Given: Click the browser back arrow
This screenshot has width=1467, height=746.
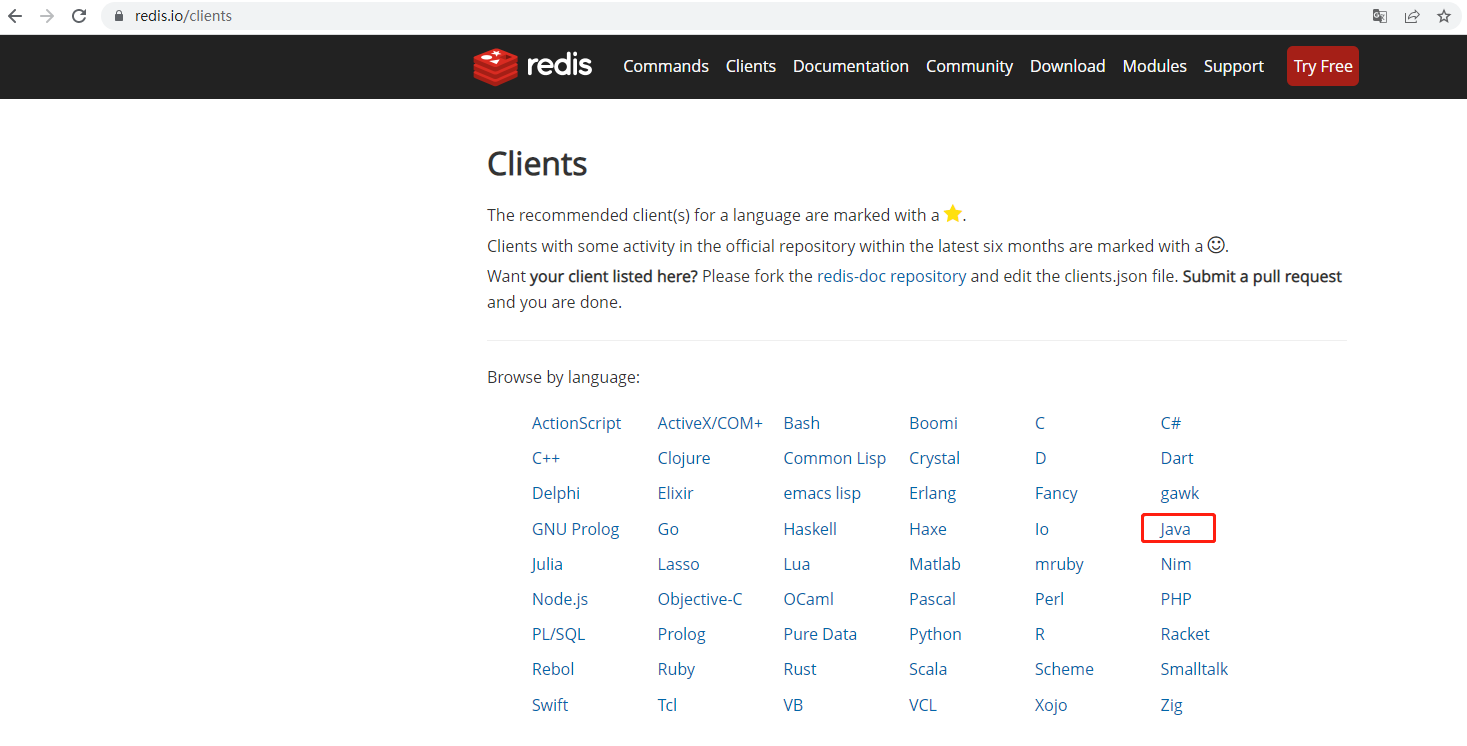Looking at the screenshot, I should click(x=15, y=16).
